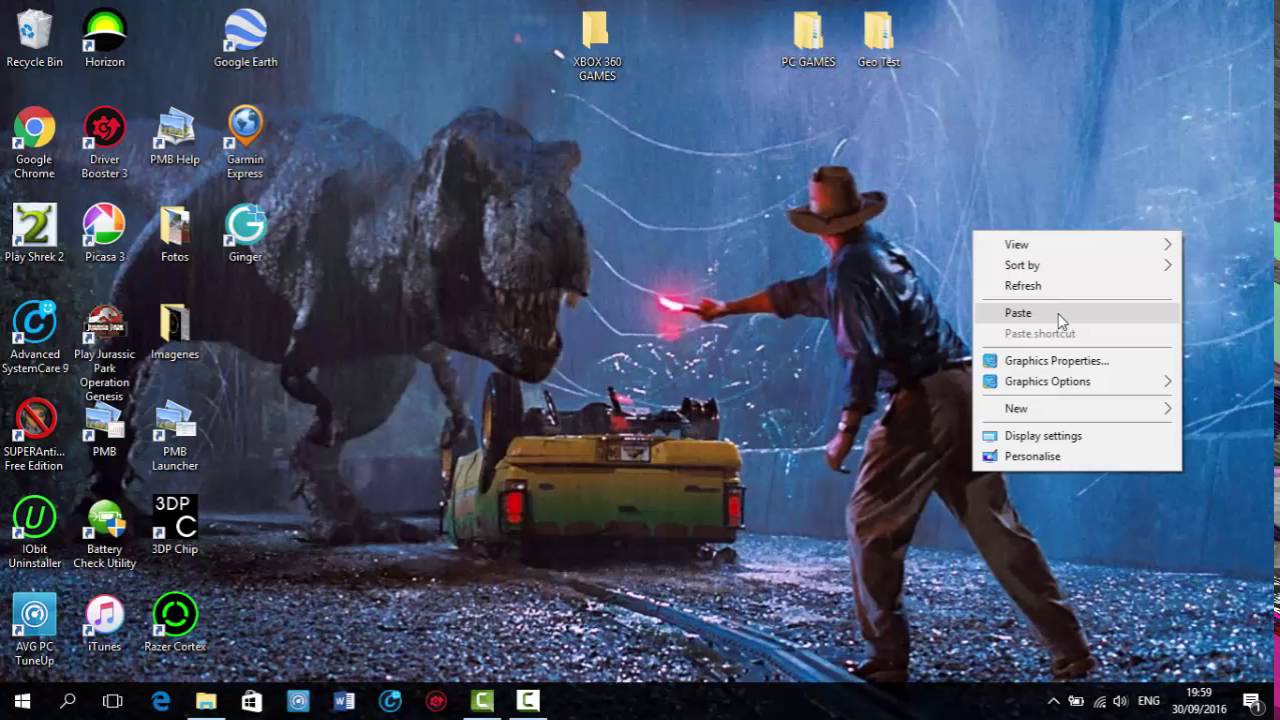
Task: Open Microsoft Word from the taskbar
Action: point(344,701)
